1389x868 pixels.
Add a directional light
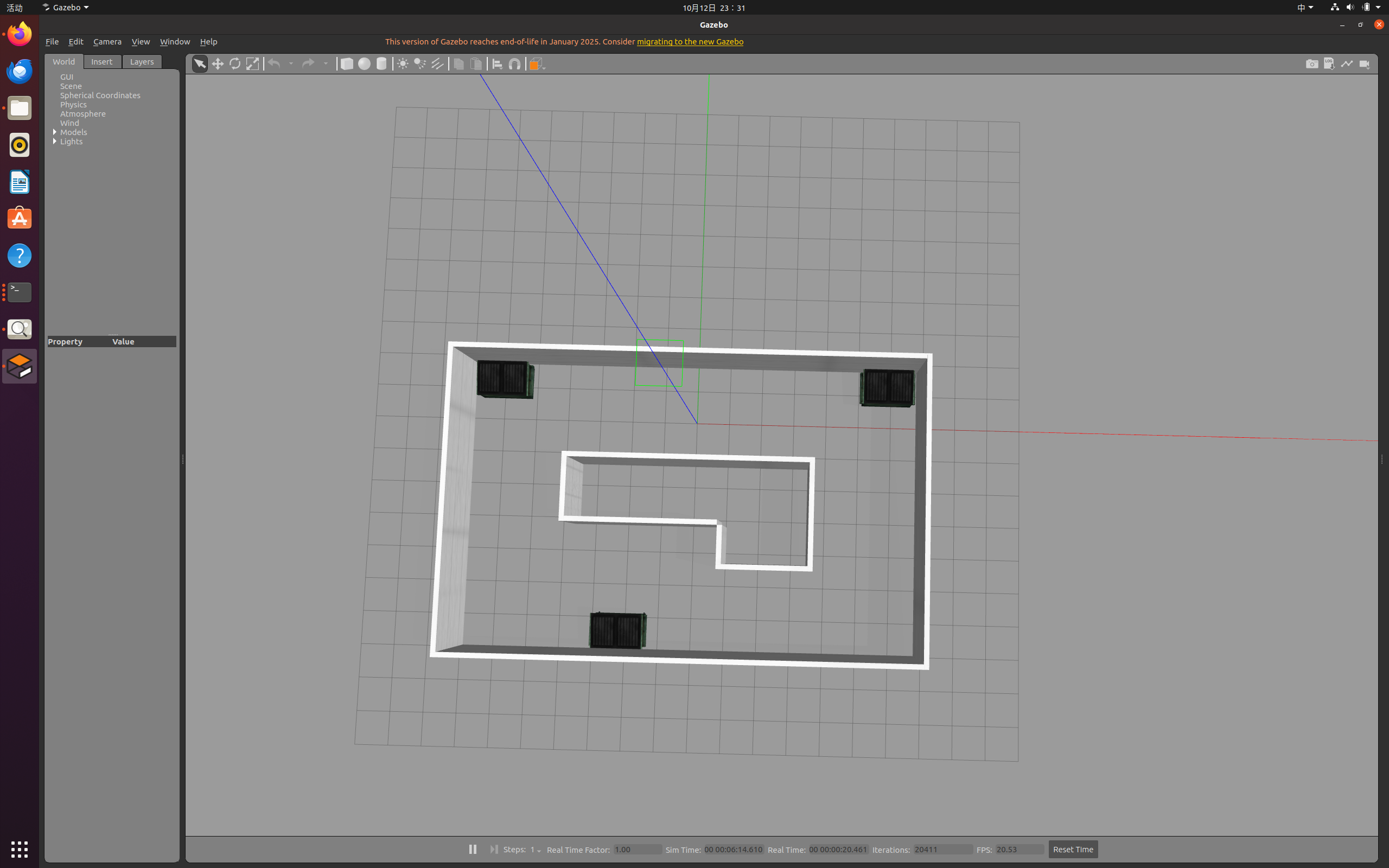pyautogui.click(x=437, y=63)
